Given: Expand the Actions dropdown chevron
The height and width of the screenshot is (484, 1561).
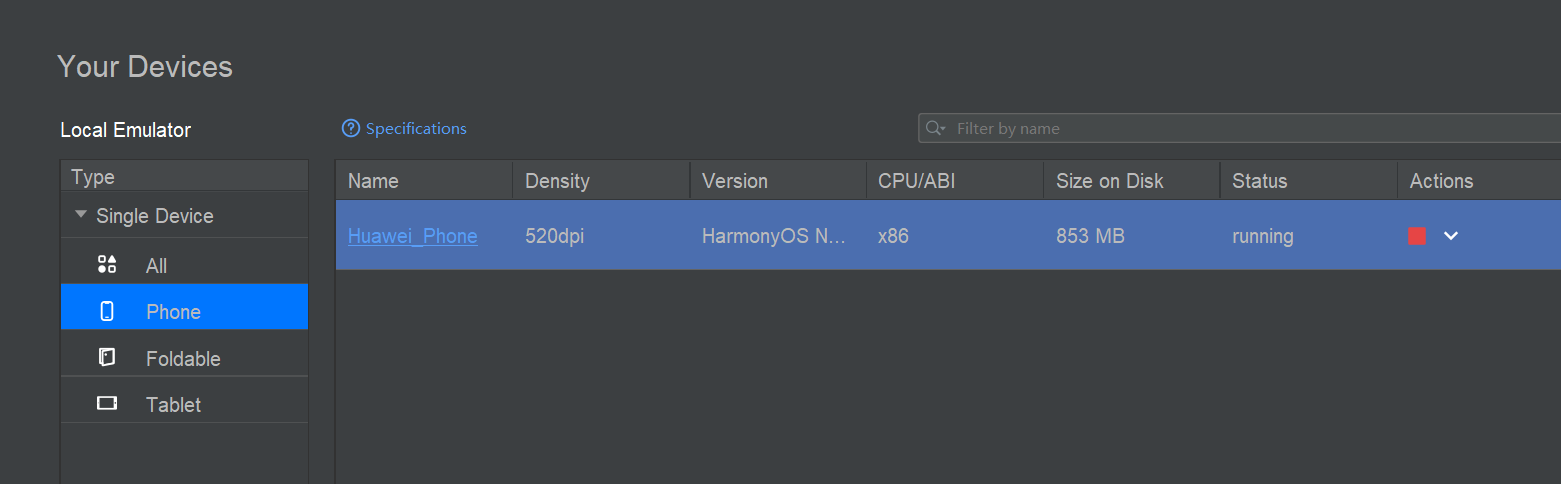Looking at the screenshot, I should point(1451,236).
